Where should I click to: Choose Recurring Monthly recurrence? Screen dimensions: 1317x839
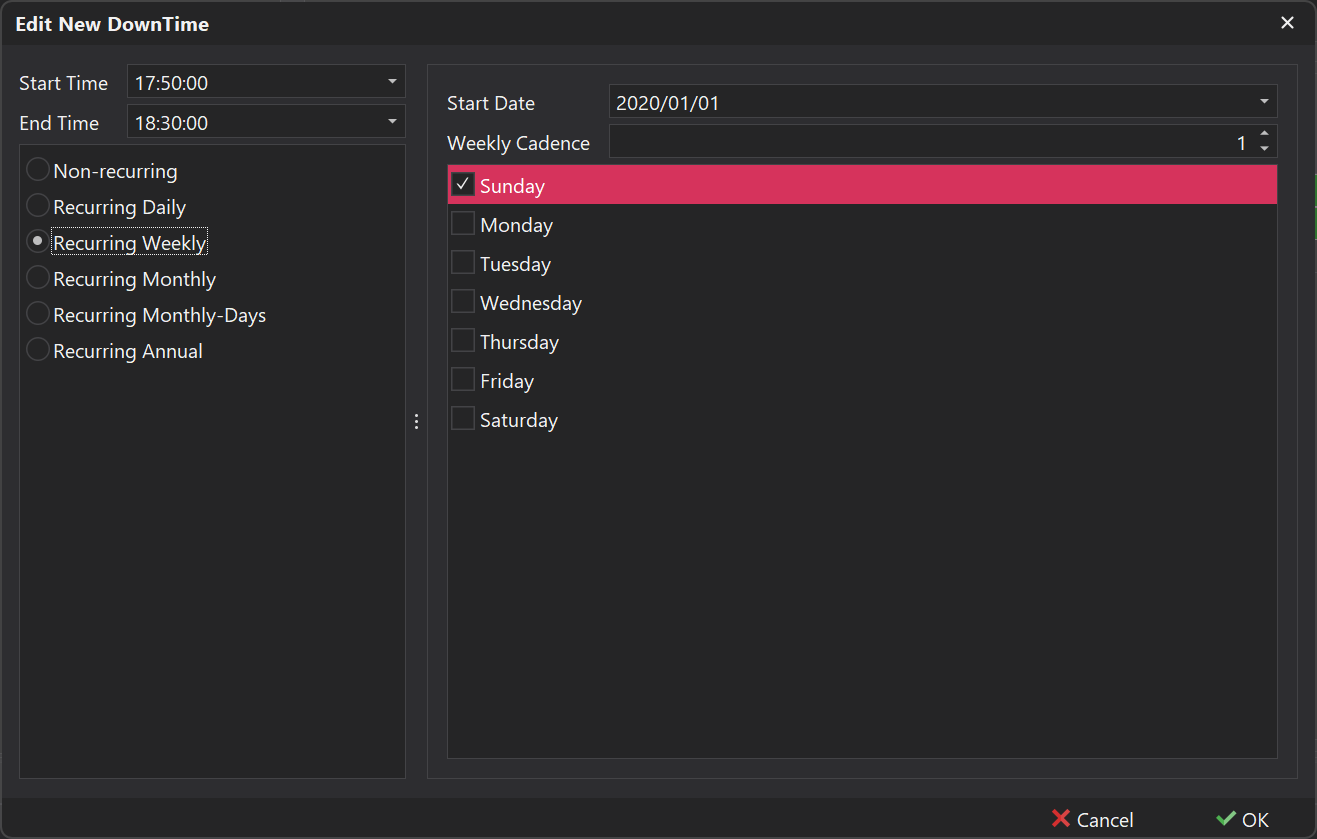(37, 278)
